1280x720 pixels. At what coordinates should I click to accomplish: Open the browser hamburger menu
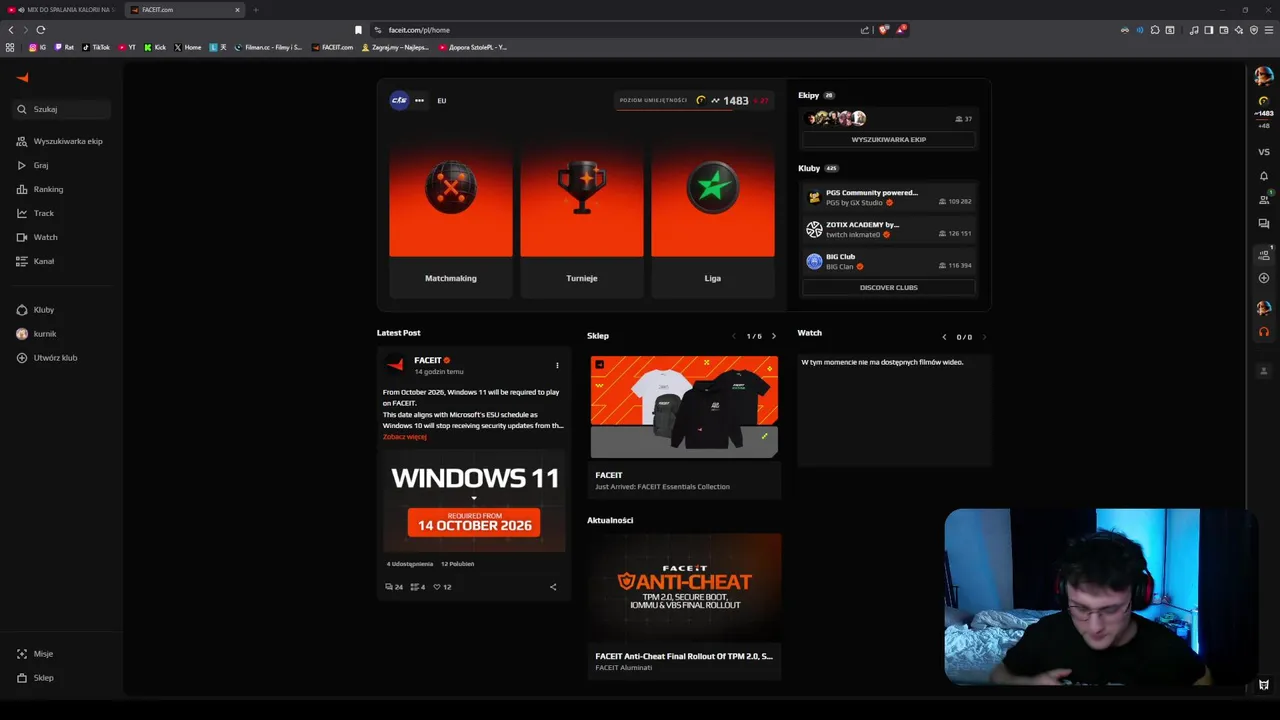click(x=1268, y=30)
